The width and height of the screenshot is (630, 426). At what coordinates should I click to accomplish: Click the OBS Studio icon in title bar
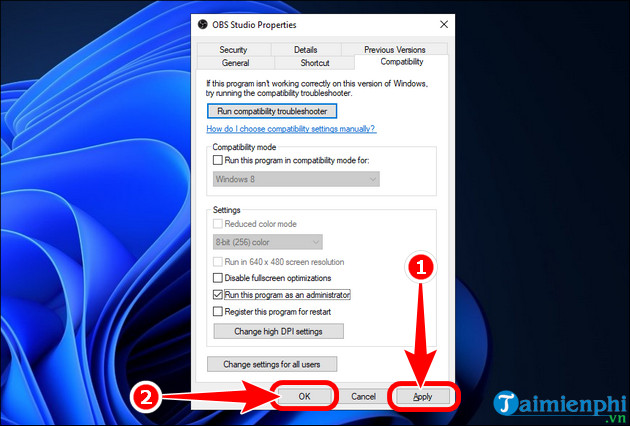(x=202, y=25)
